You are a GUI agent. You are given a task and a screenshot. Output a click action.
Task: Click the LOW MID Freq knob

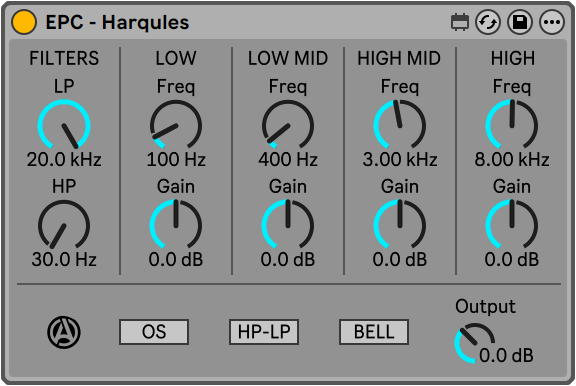[288, 126]
